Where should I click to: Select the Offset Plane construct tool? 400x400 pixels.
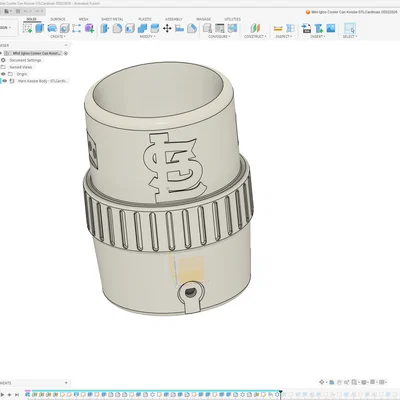tap(255, 28)
